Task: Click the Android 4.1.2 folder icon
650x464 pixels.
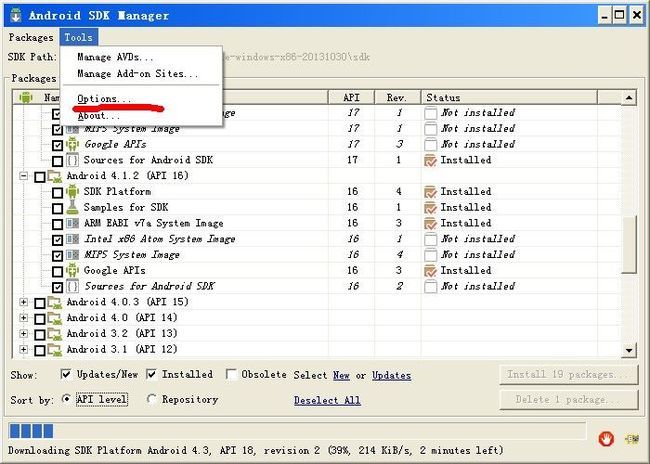Action: [x=55, y=176]
